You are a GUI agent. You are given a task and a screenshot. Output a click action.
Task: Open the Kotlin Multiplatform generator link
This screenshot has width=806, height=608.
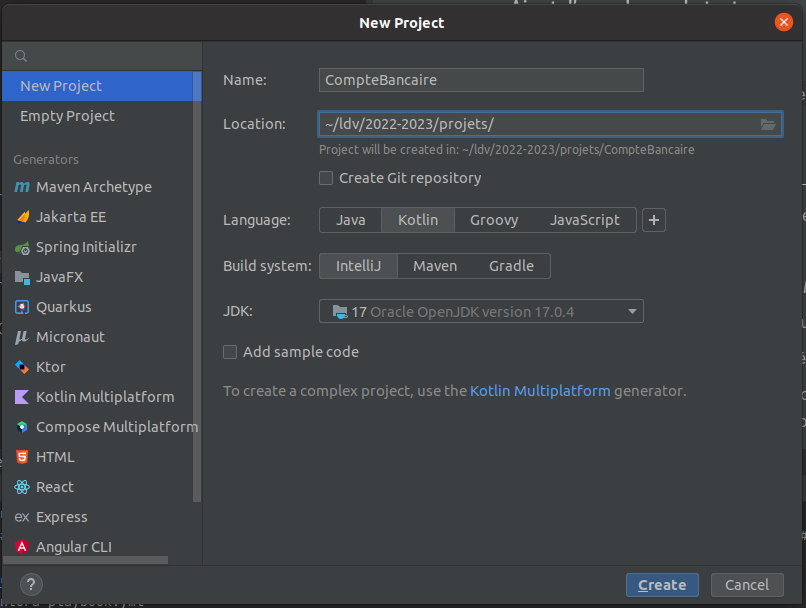(540, 391)
